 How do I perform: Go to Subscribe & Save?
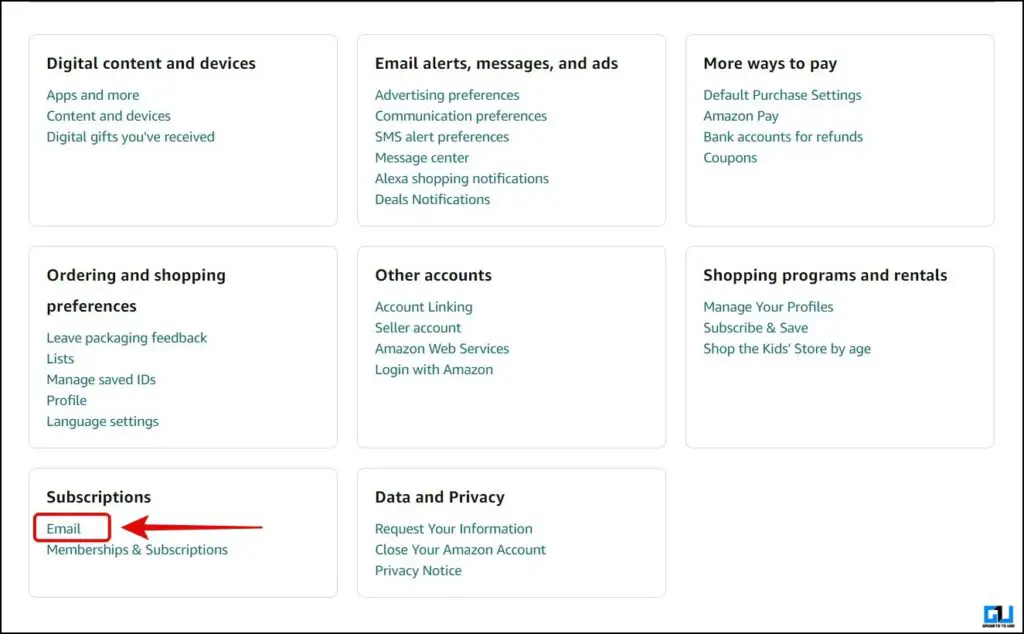tap(756, 328)
